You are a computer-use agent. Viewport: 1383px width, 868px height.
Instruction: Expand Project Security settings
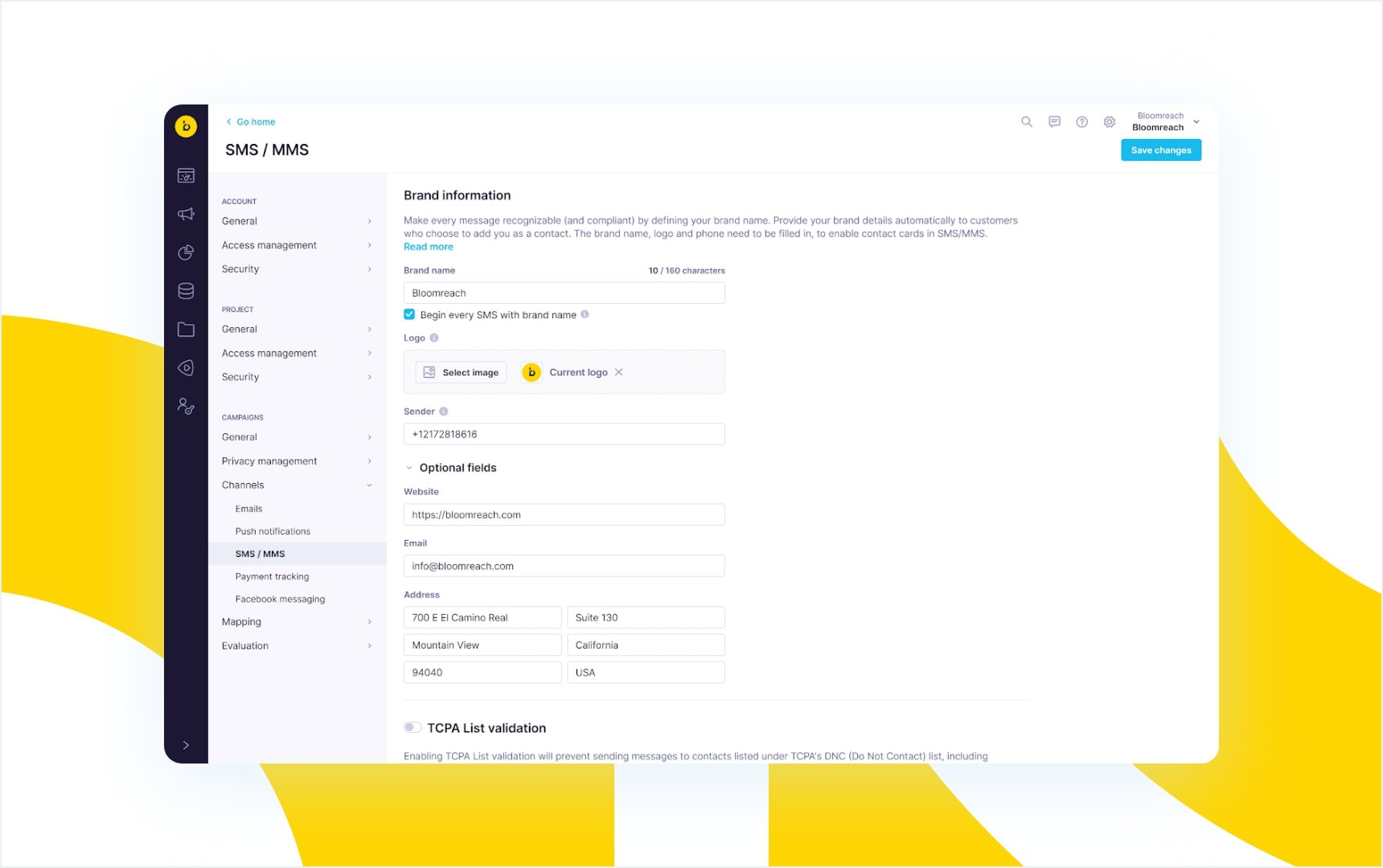coord(298,377)
